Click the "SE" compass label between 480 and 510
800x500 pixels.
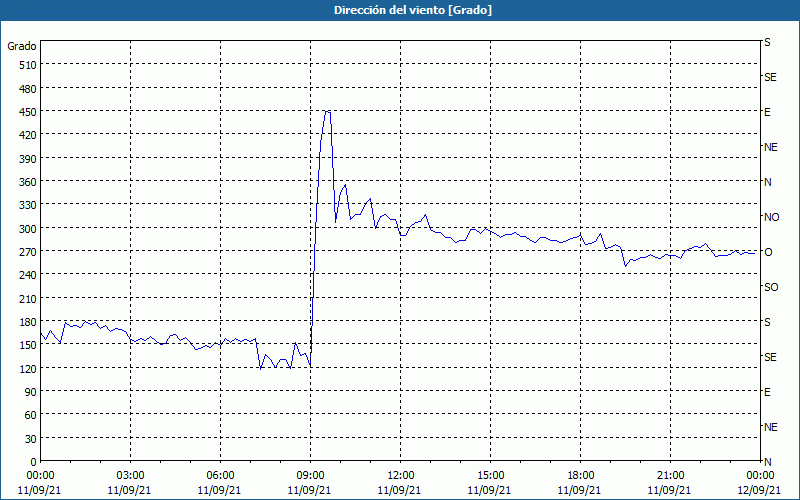[x=770, y=77]
